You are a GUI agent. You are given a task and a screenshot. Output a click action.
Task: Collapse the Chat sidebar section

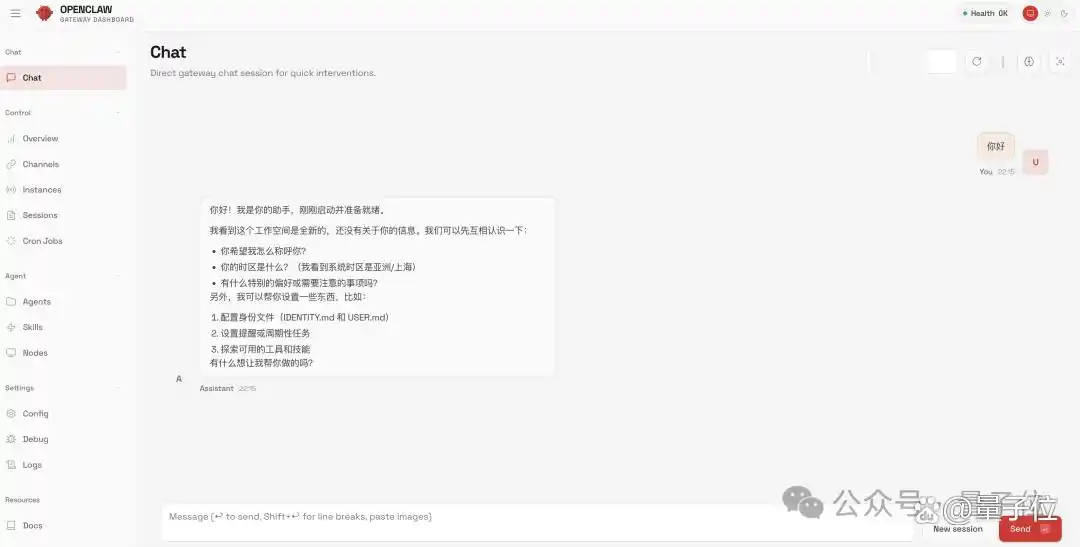pyautogui.click(x=118, y=52)
